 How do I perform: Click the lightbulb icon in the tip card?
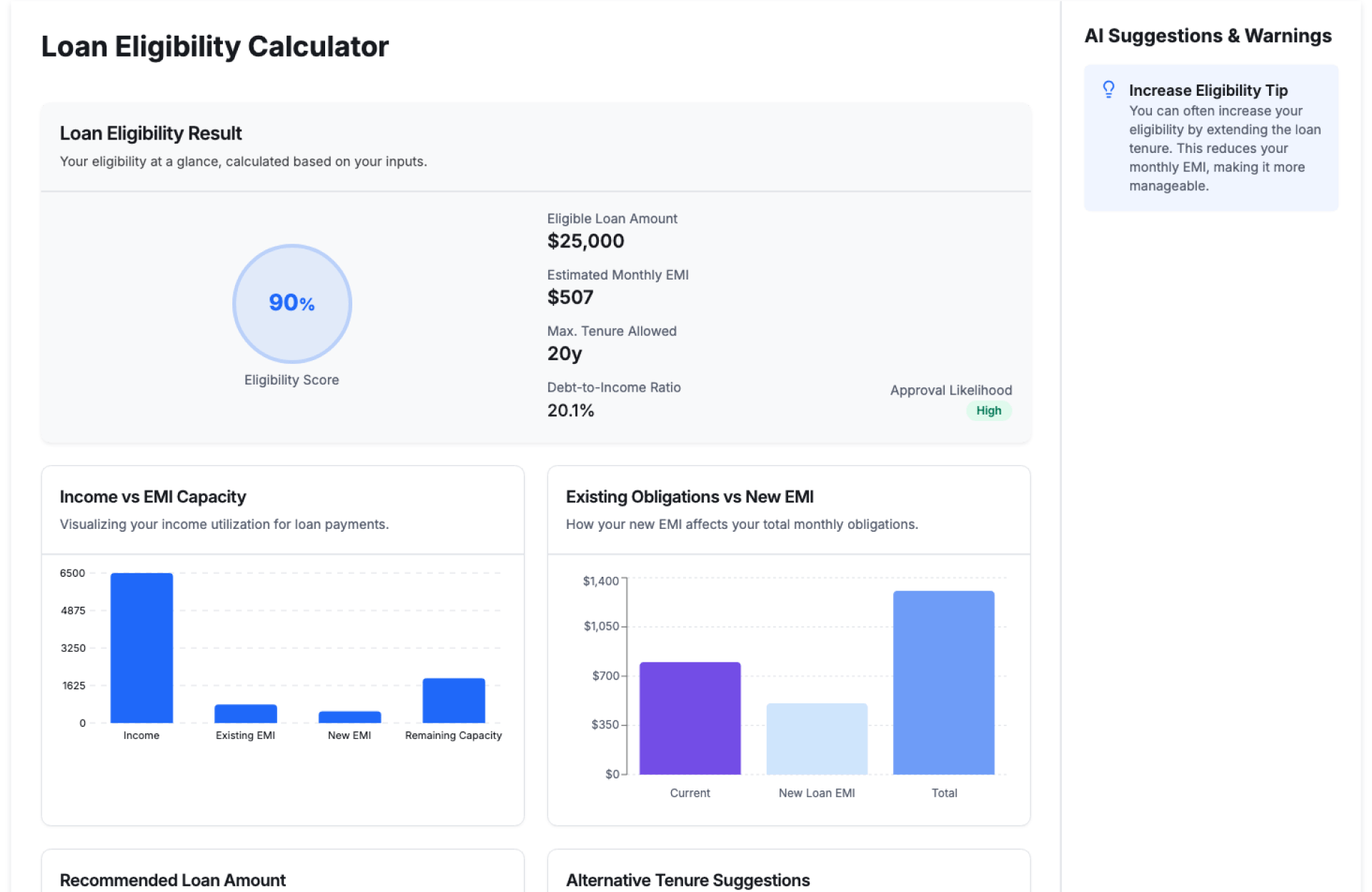point(1108,89)
